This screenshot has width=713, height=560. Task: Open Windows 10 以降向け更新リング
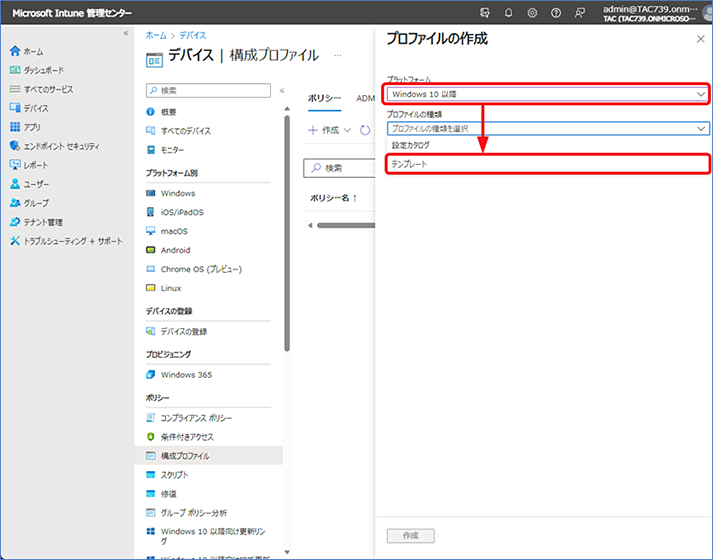point(206,535)
